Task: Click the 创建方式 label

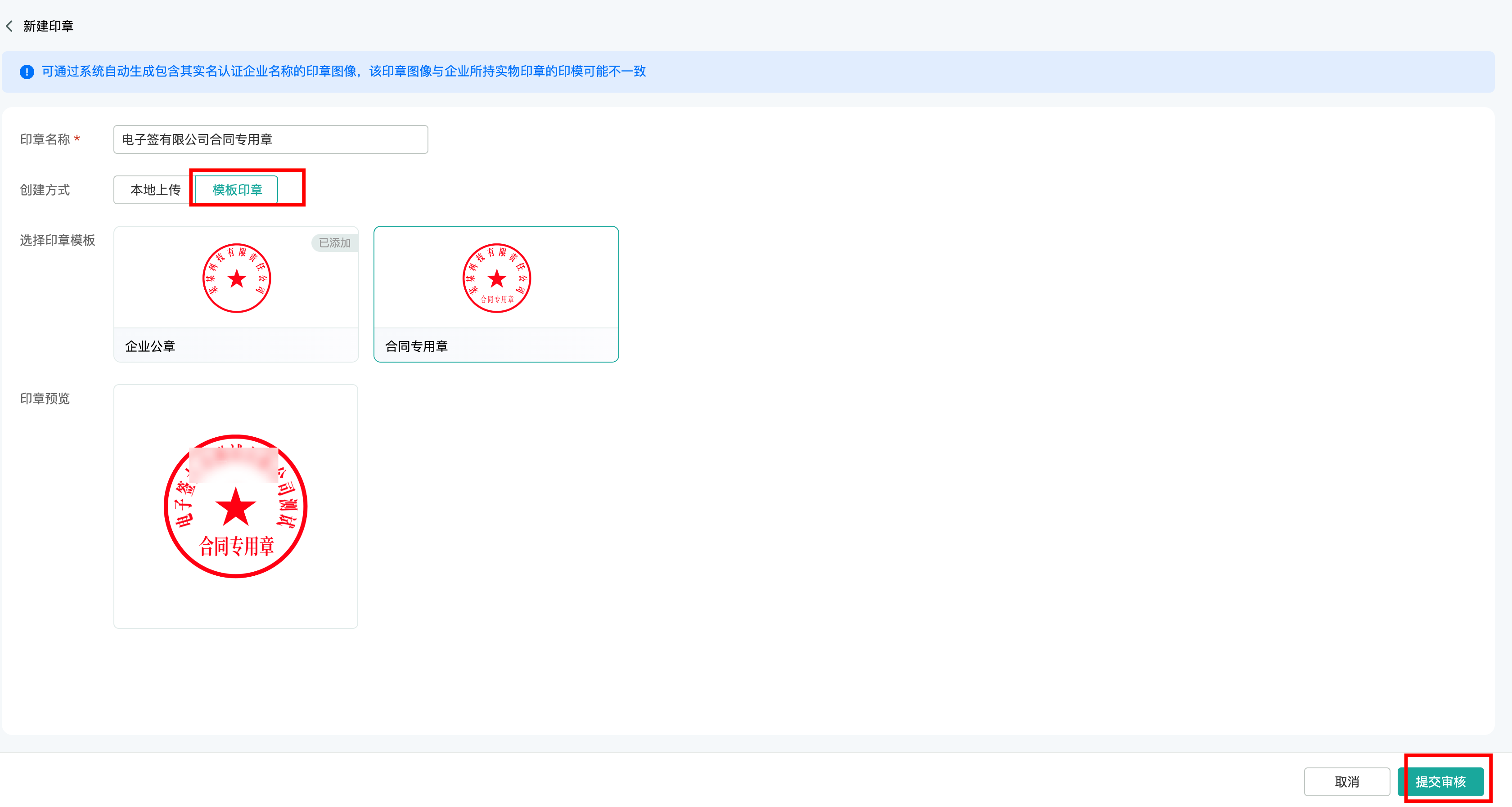Action: [45, 189]
